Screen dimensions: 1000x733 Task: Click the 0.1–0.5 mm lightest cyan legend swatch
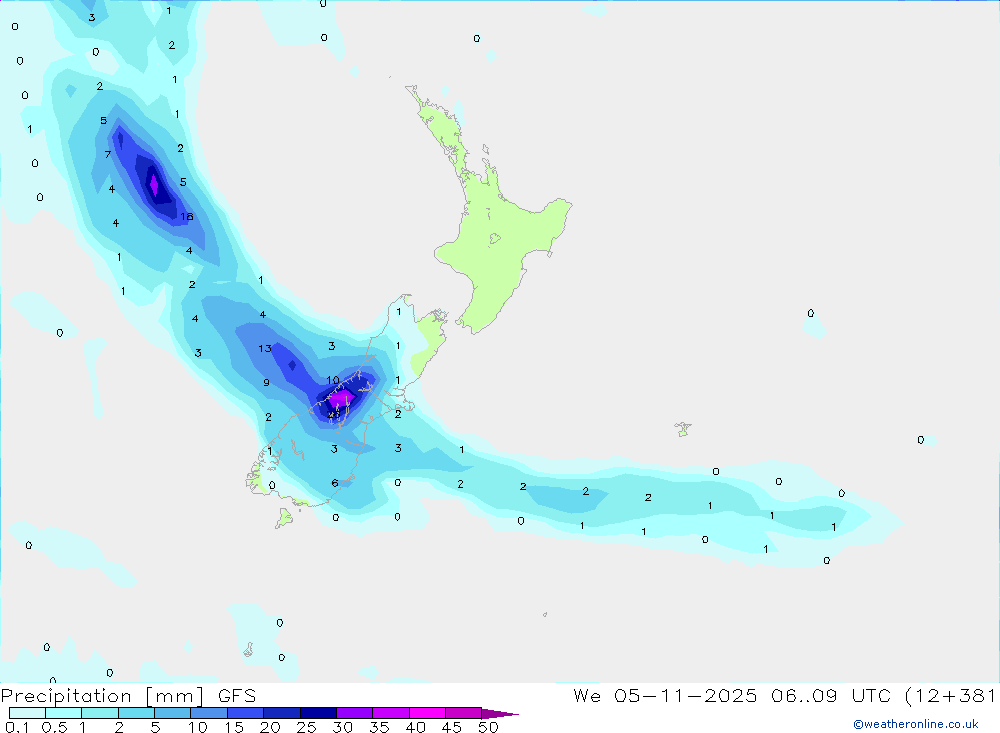click(x=27, y=713)
